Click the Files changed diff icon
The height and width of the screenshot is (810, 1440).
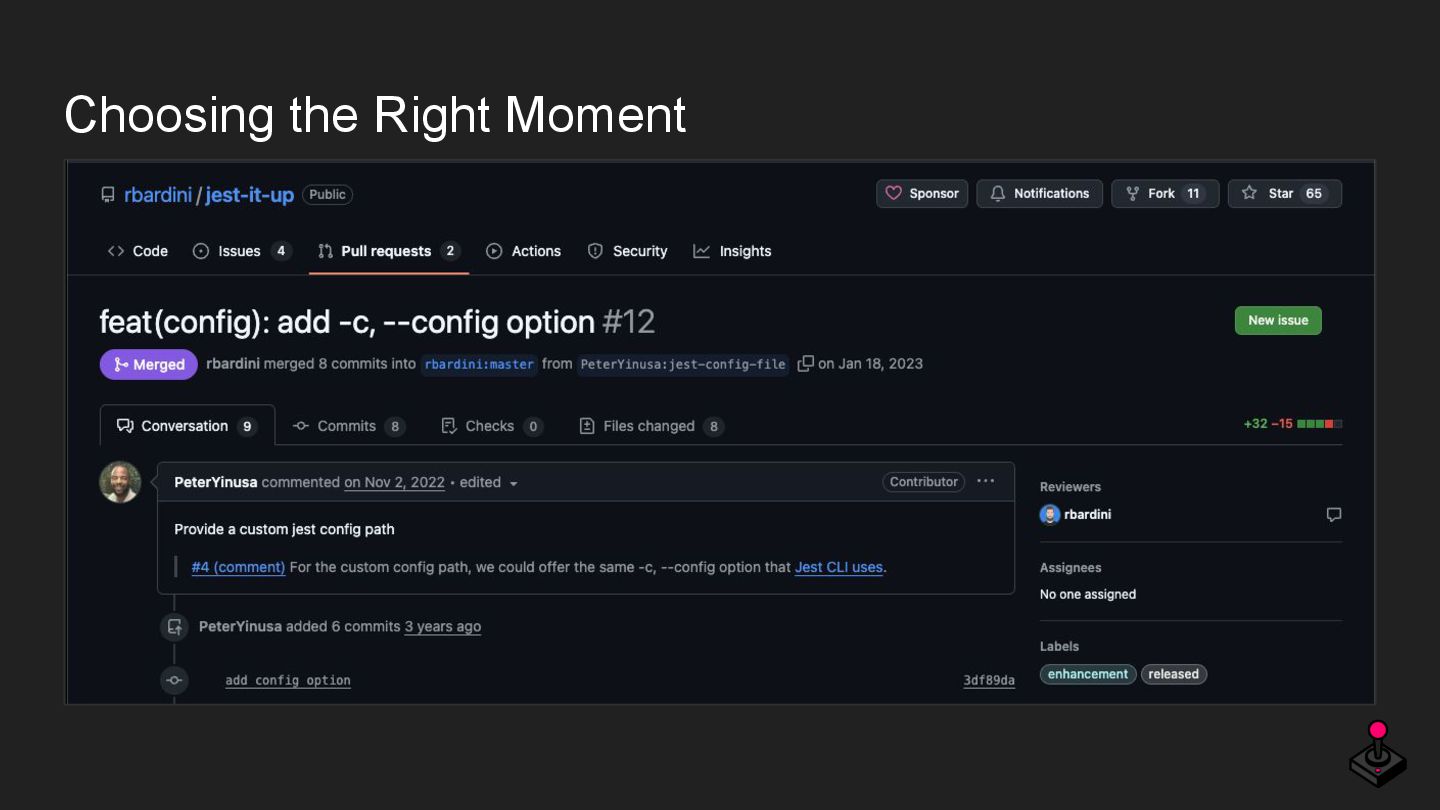coord(587,426)
